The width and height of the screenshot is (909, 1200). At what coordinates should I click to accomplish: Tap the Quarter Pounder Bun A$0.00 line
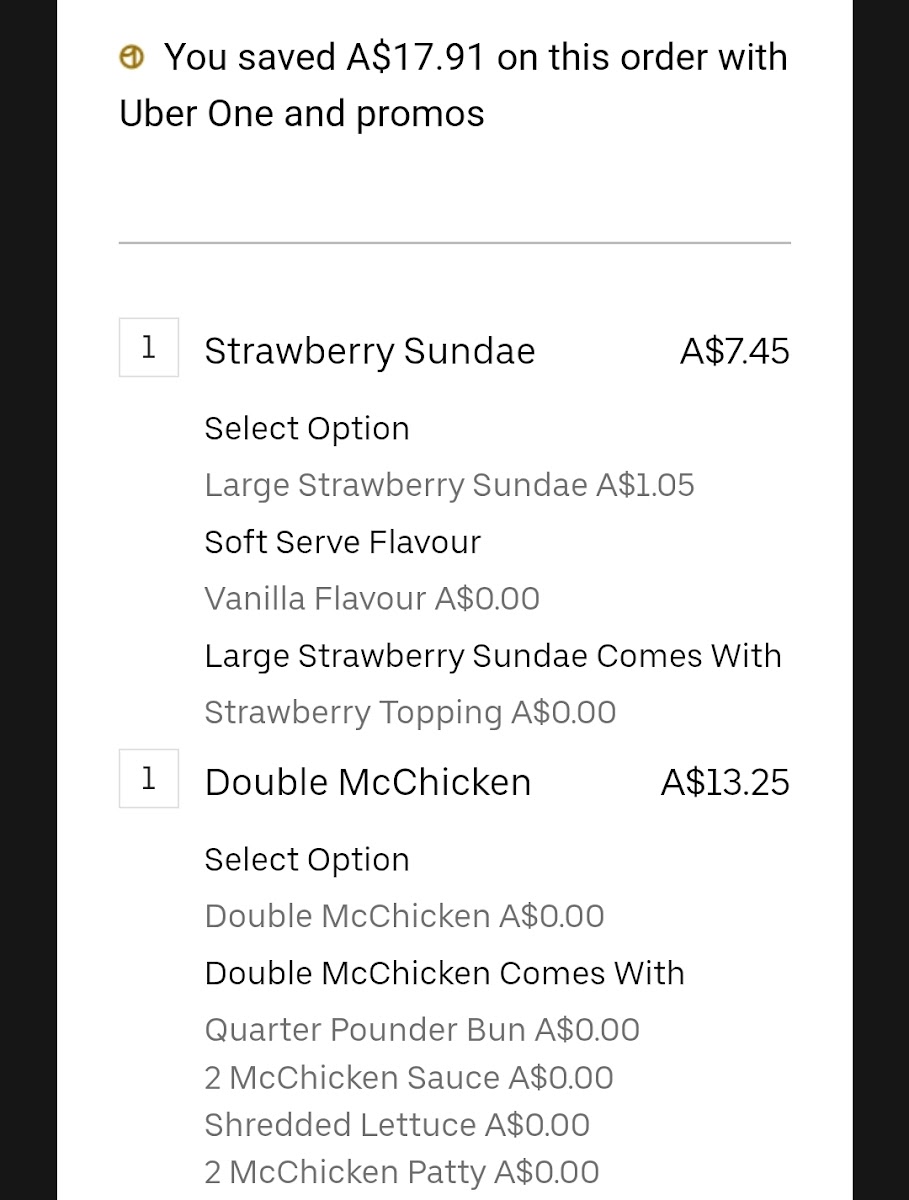[422, 1030]
